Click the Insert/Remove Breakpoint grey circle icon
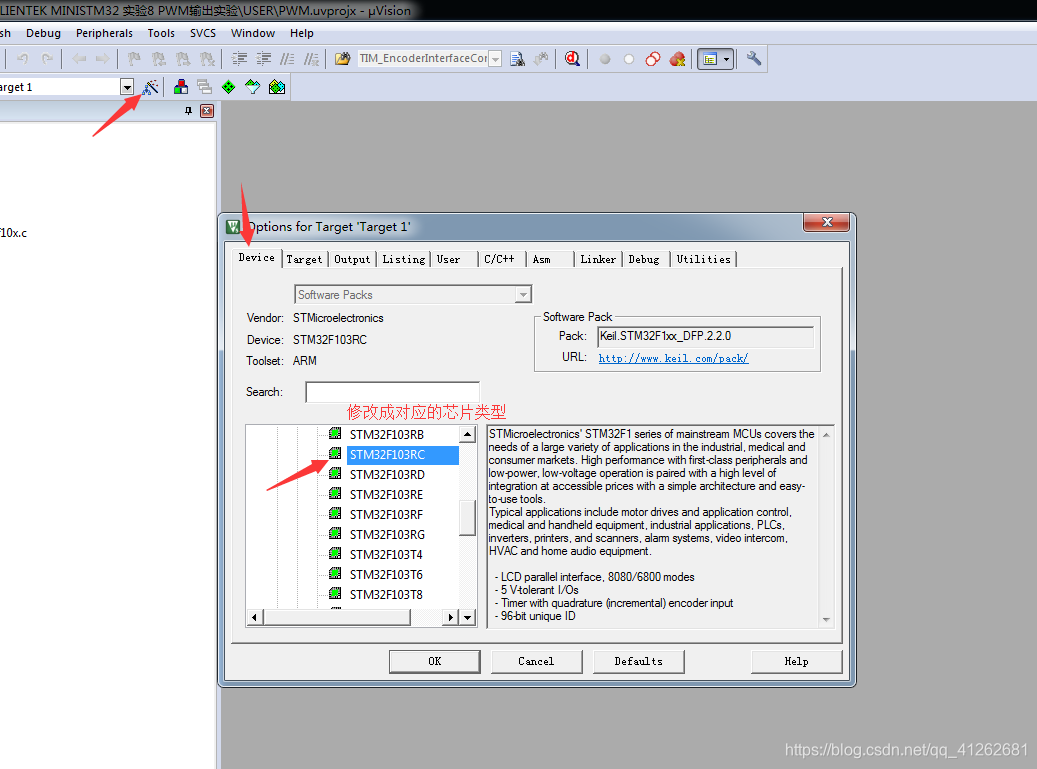 [604, 59]
